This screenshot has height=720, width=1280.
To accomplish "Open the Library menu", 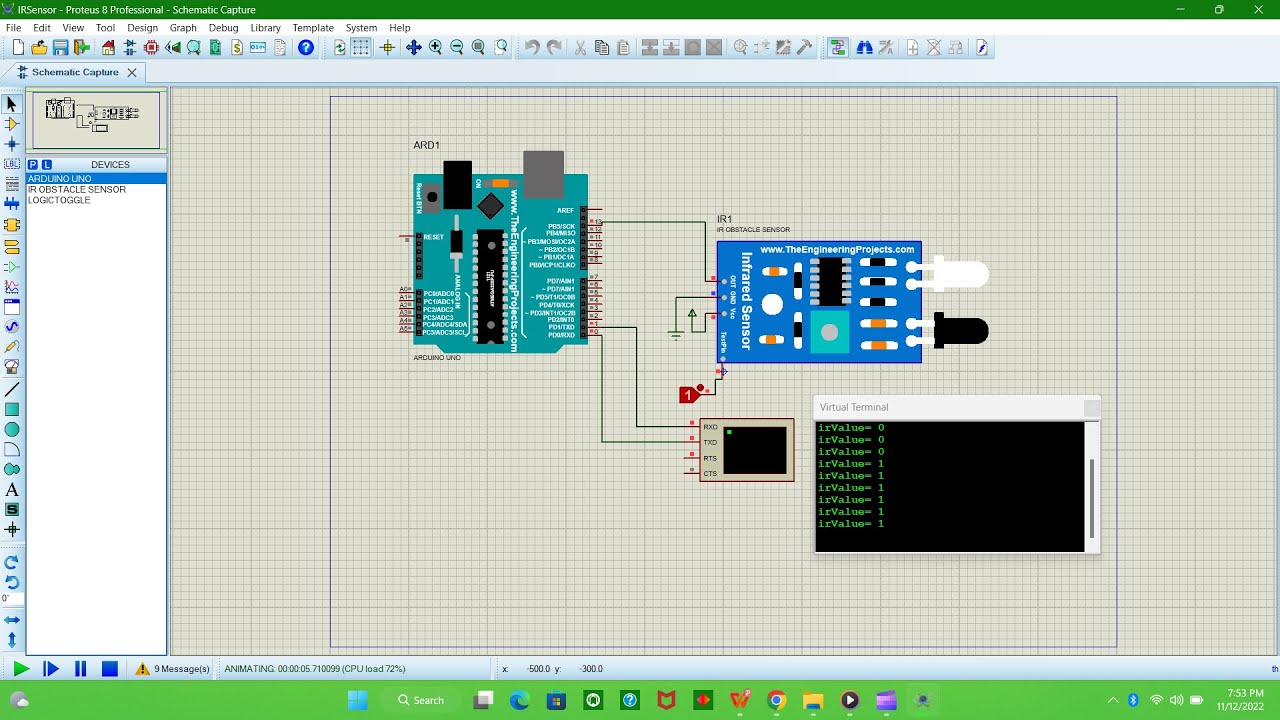I will 265,28.
